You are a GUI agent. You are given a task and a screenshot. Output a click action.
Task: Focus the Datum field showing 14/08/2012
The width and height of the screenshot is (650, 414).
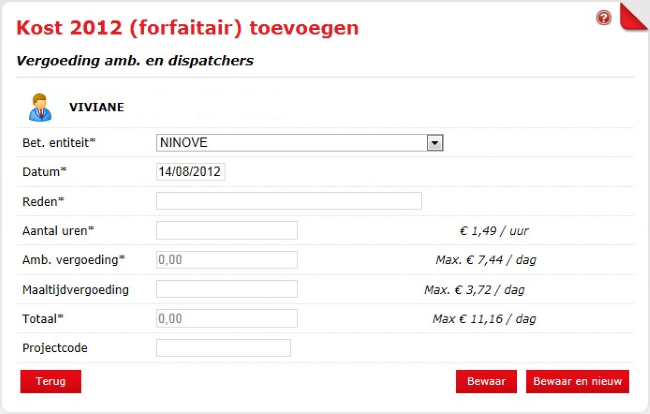(x=191, y=172)
